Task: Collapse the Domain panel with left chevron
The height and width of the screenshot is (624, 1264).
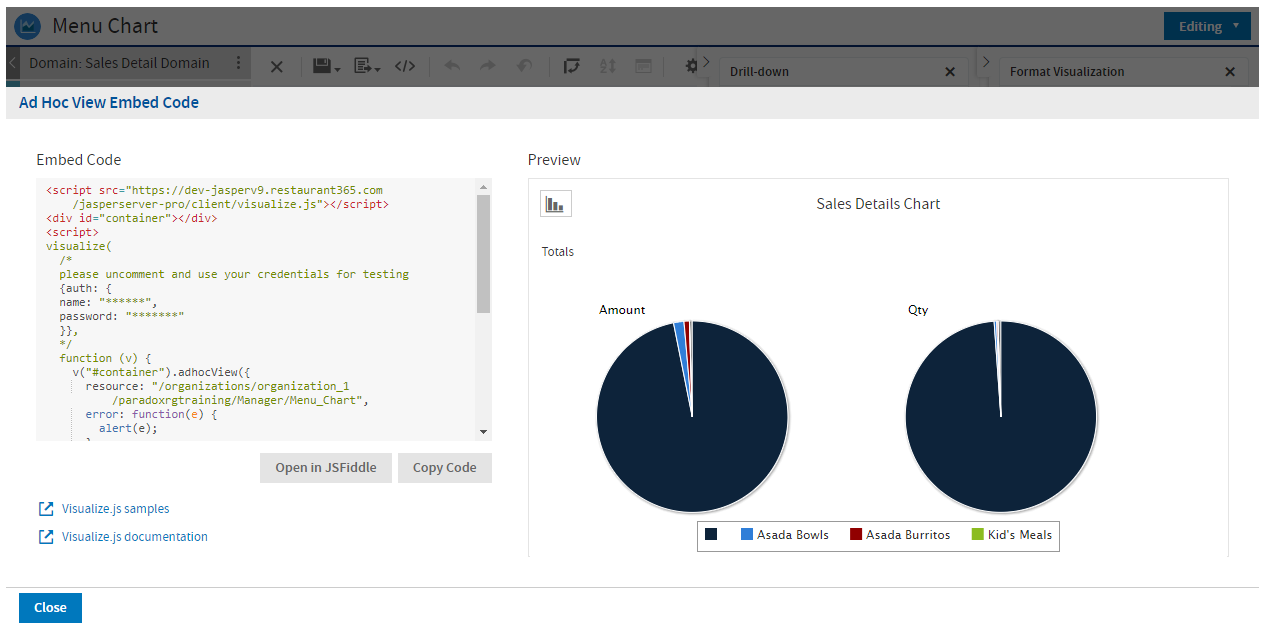Action: 12,63
